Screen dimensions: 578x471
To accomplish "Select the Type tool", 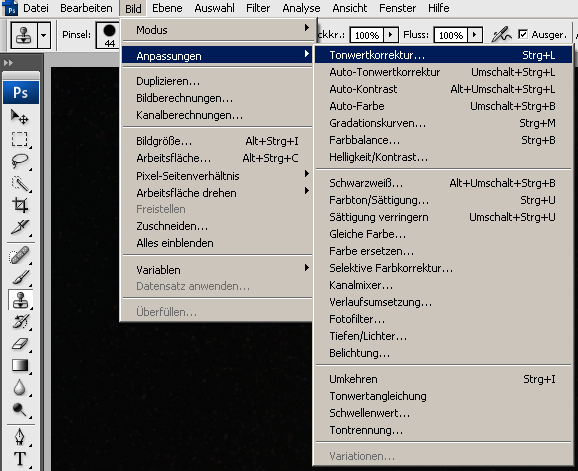I will coord(20,459).
